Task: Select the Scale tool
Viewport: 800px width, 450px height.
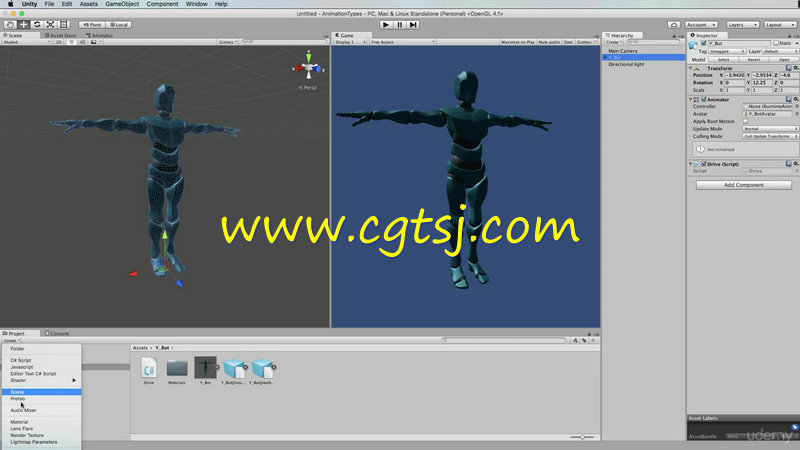Action: [x=50, y=24]
